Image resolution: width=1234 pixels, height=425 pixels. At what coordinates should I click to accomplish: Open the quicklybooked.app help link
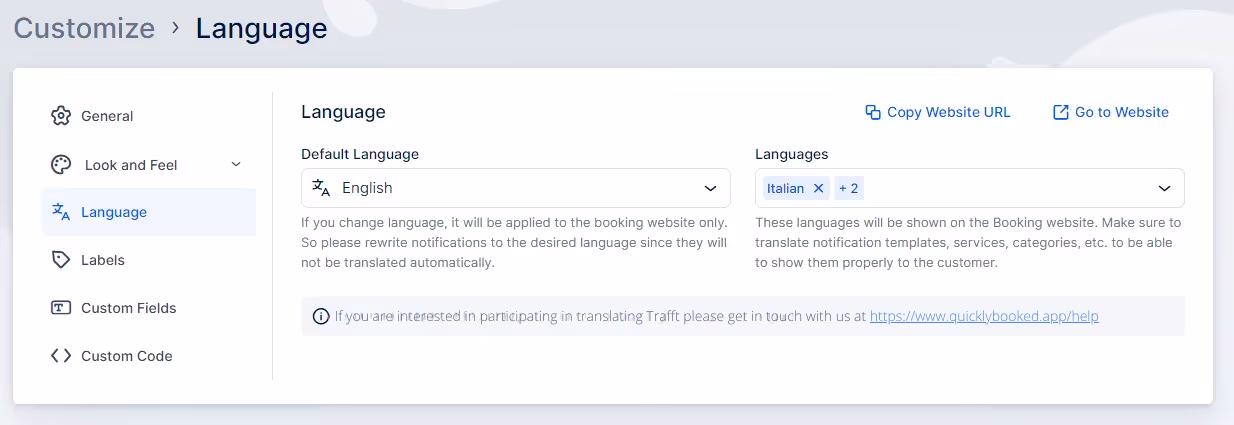(x=984, y=316)
